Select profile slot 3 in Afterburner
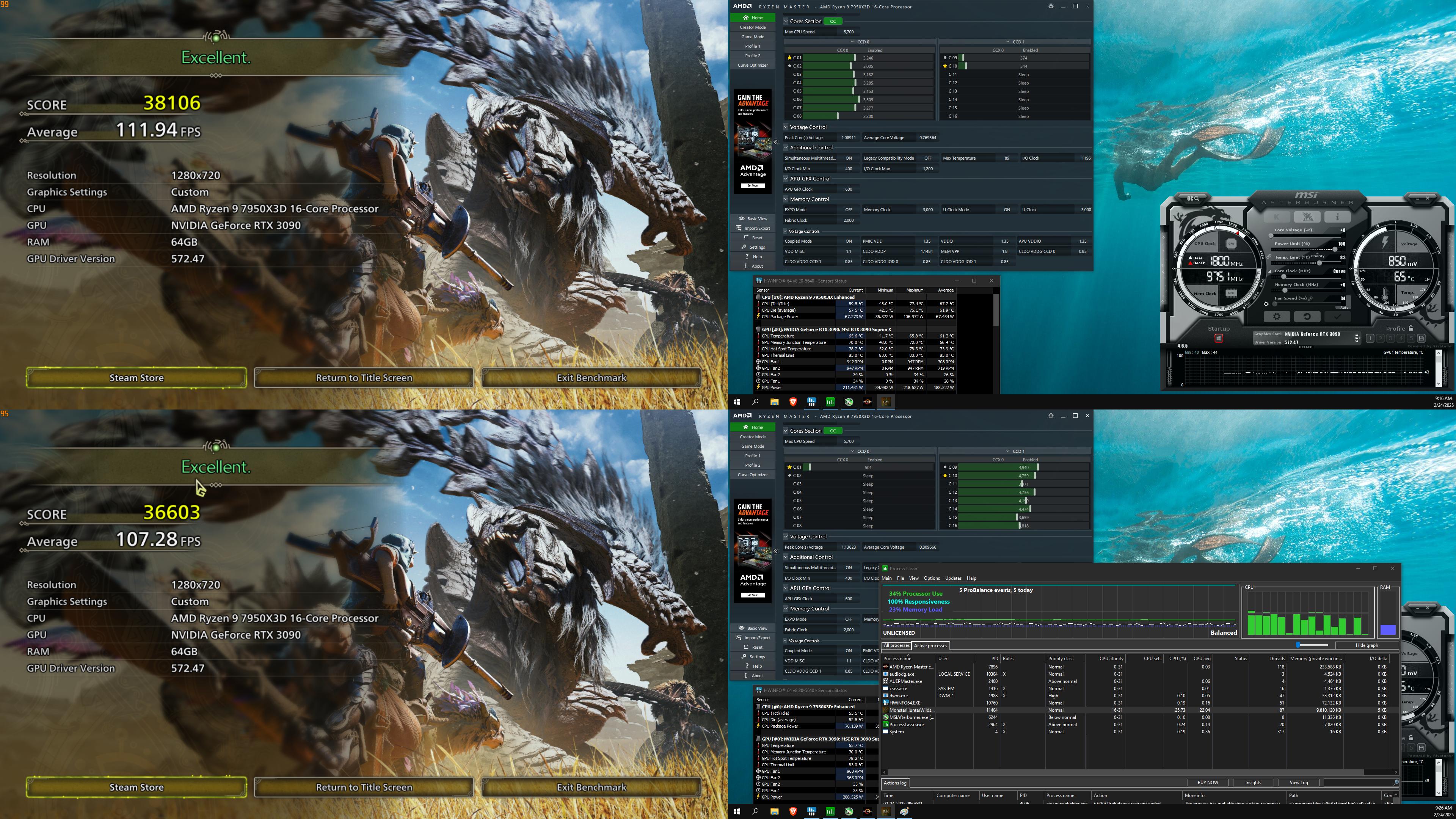This screenshot has height=819, width=1456. point(1390,338)
